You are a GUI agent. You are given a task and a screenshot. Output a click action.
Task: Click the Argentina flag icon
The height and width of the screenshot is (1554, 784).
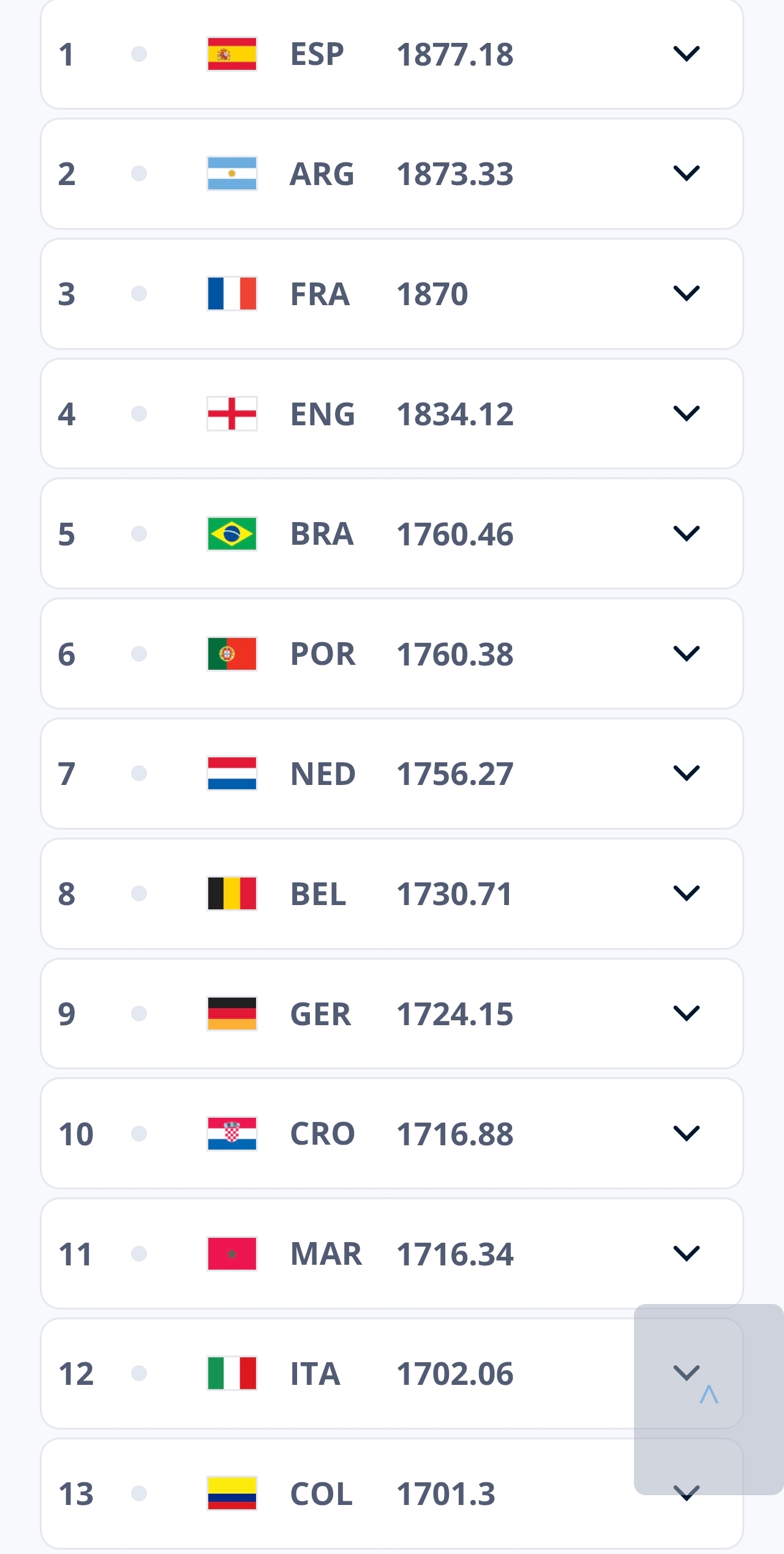(232, 173)
